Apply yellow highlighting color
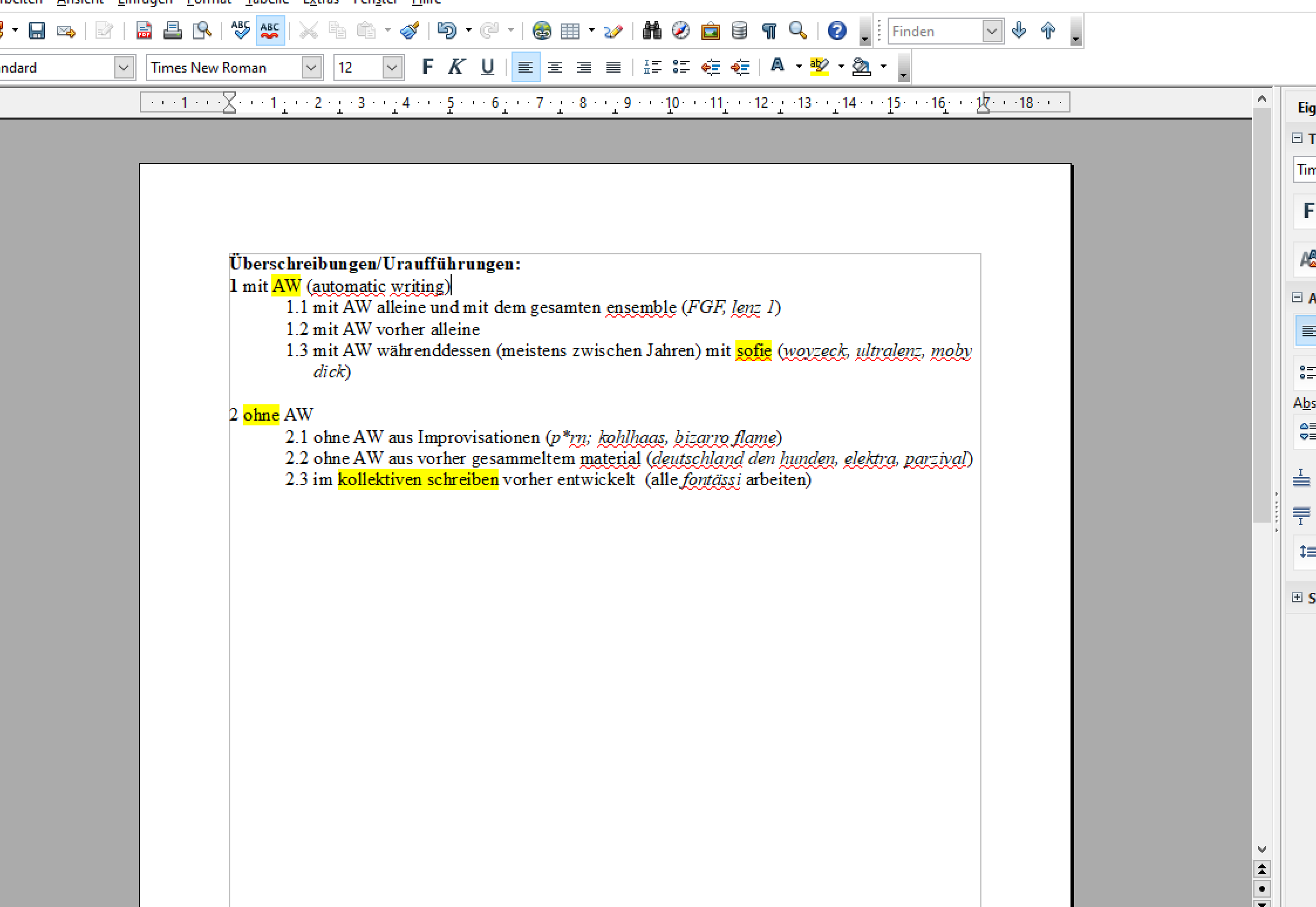 (820, 67)
